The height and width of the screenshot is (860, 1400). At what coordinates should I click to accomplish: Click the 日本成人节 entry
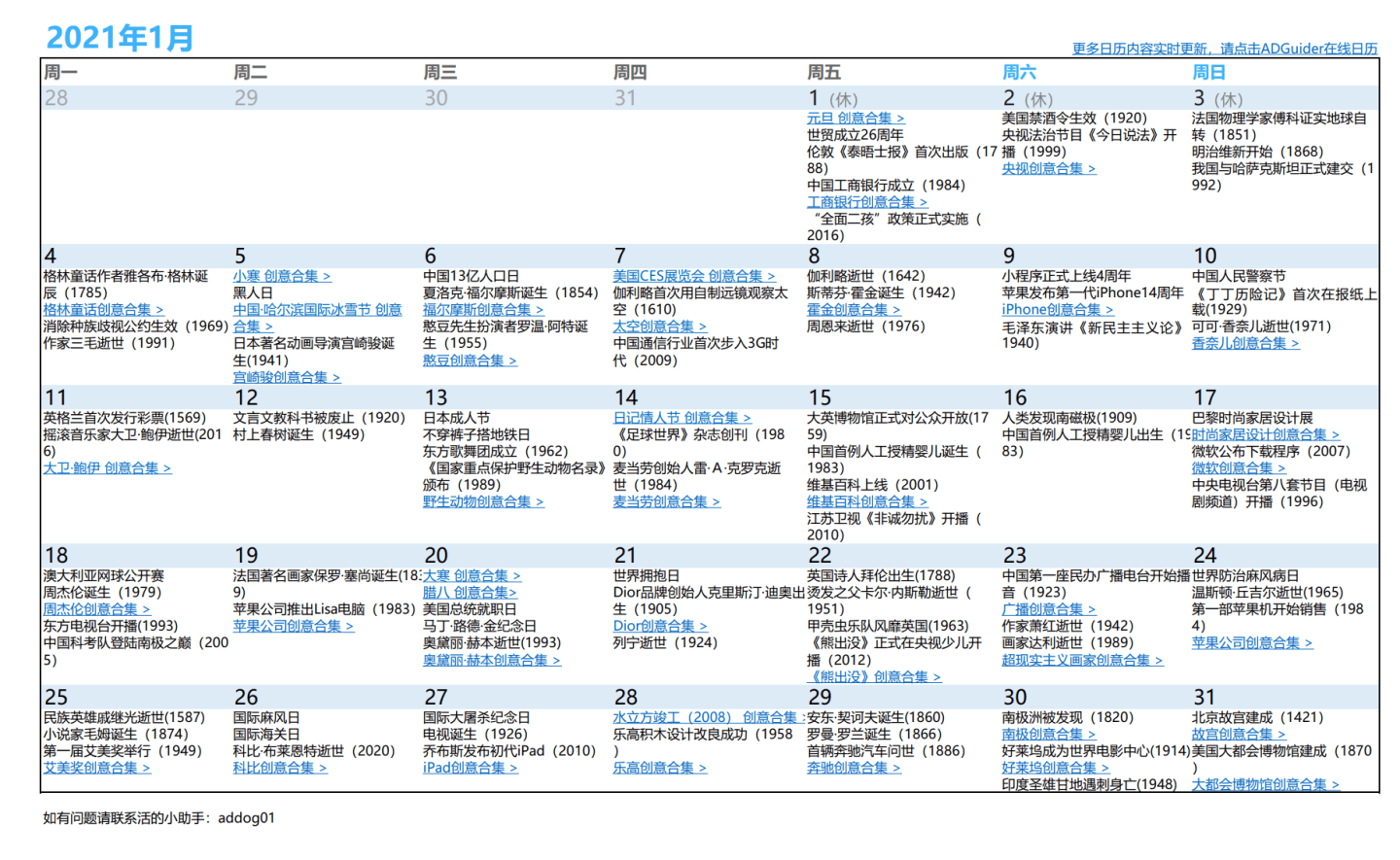click(456, 418)
